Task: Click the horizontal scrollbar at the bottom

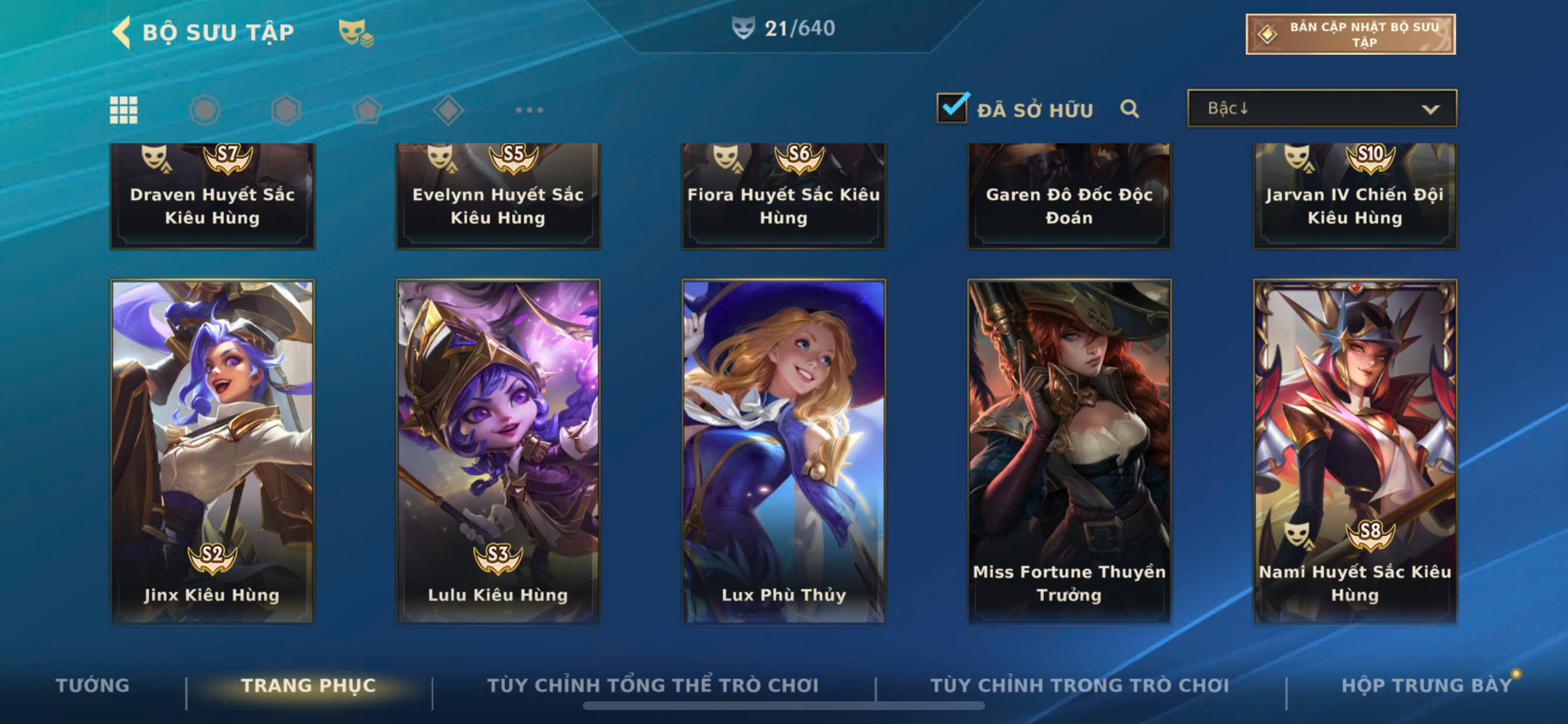Action: click(x=783, y=706)
